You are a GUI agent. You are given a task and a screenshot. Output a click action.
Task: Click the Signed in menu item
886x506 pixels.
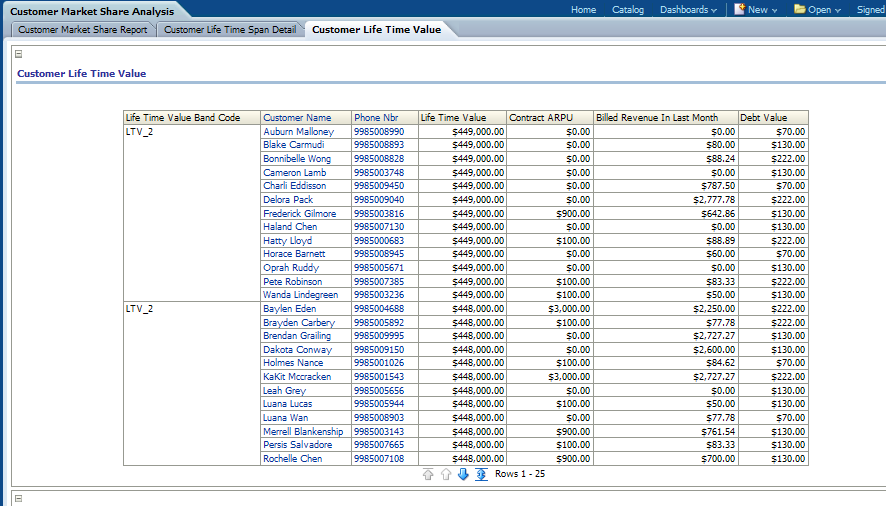coord(871,10)
